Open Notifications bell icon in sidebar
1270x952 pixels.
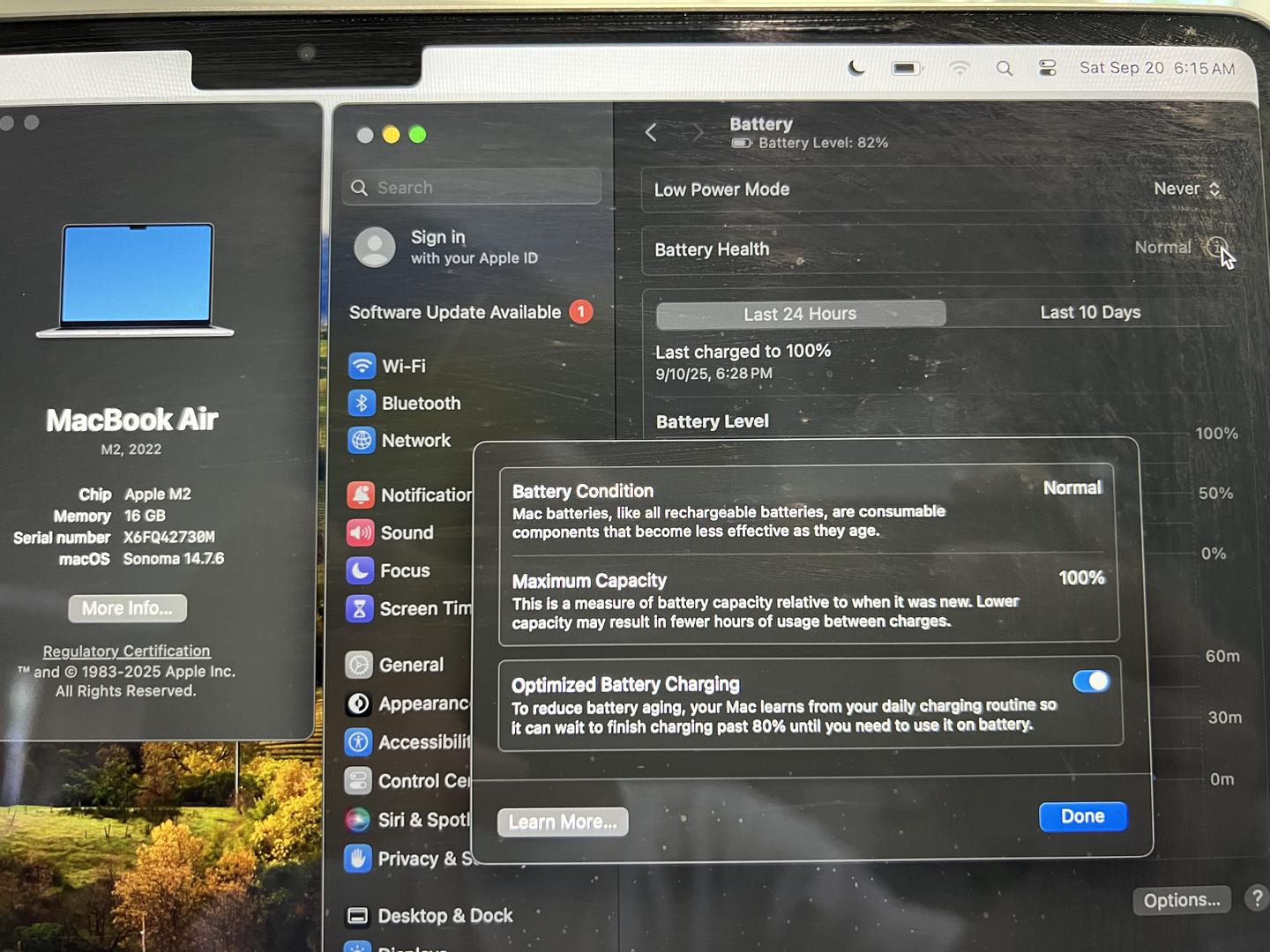coord(361,495)
